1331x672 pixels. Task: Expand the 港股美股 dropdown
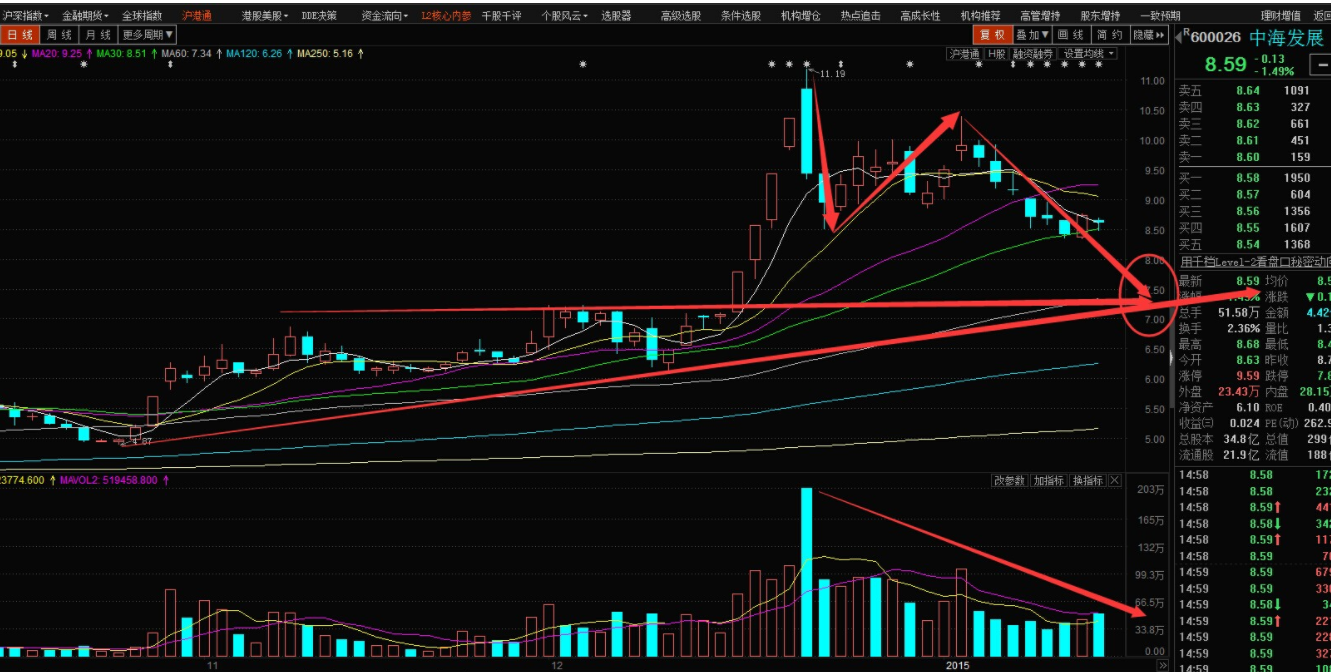click(x=264, y=16)
